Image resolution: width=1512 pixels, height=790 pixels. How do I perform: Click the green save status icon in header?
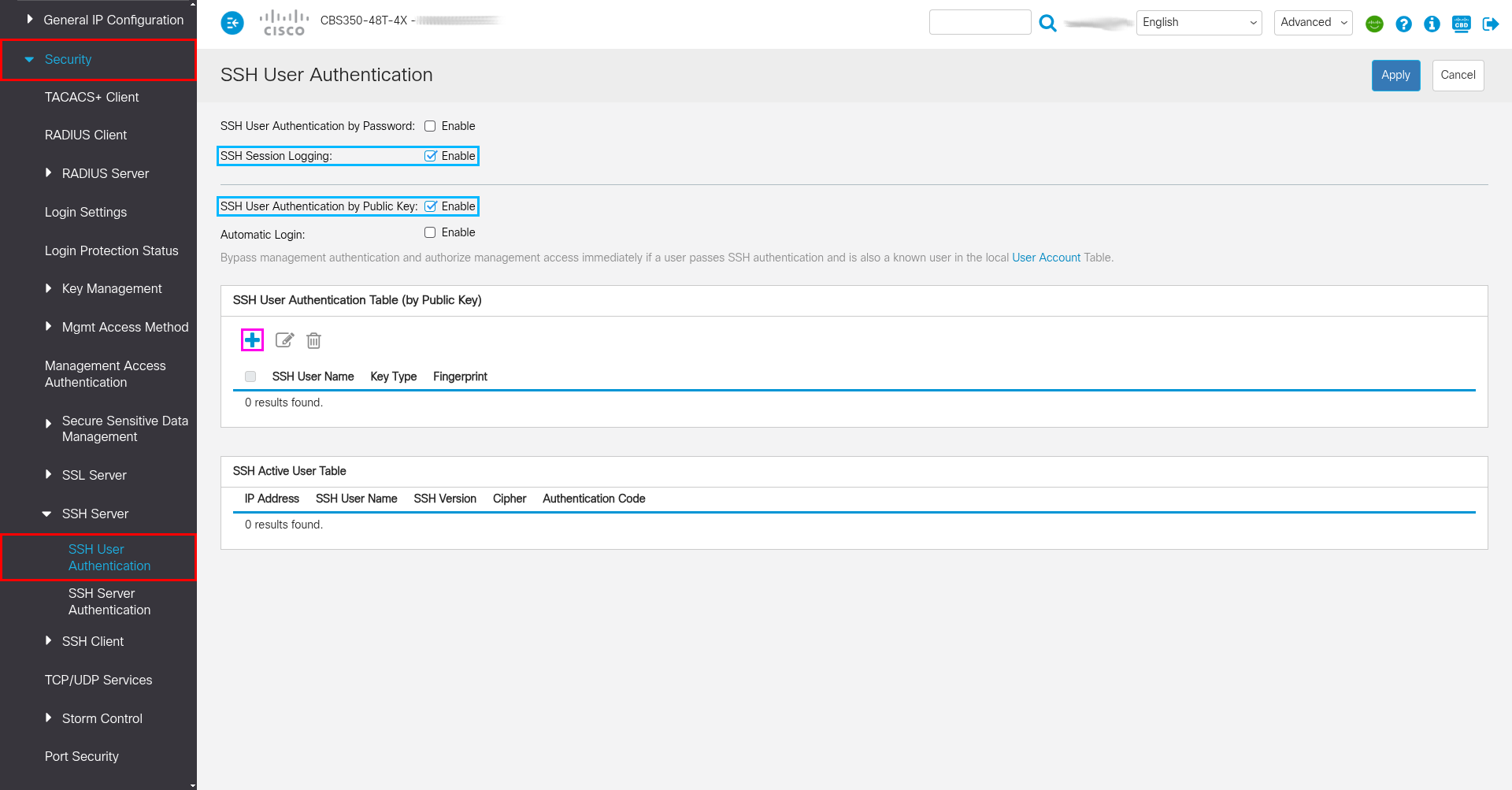coord(1374,24)
